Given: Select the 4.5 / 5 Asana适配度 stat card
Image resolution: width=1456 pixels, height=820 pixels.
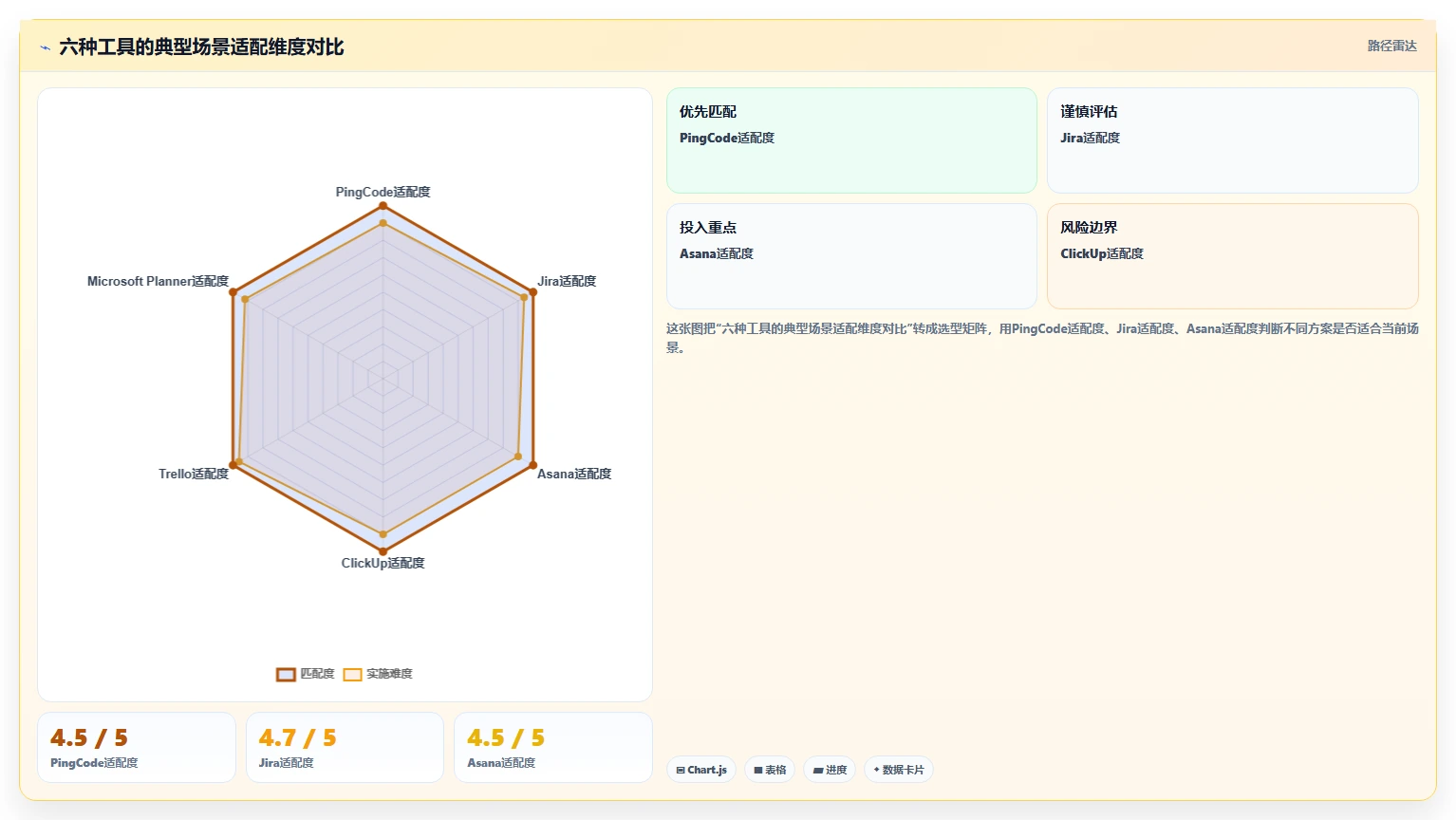Looking at the screenshot, I should tap(553, 748).
